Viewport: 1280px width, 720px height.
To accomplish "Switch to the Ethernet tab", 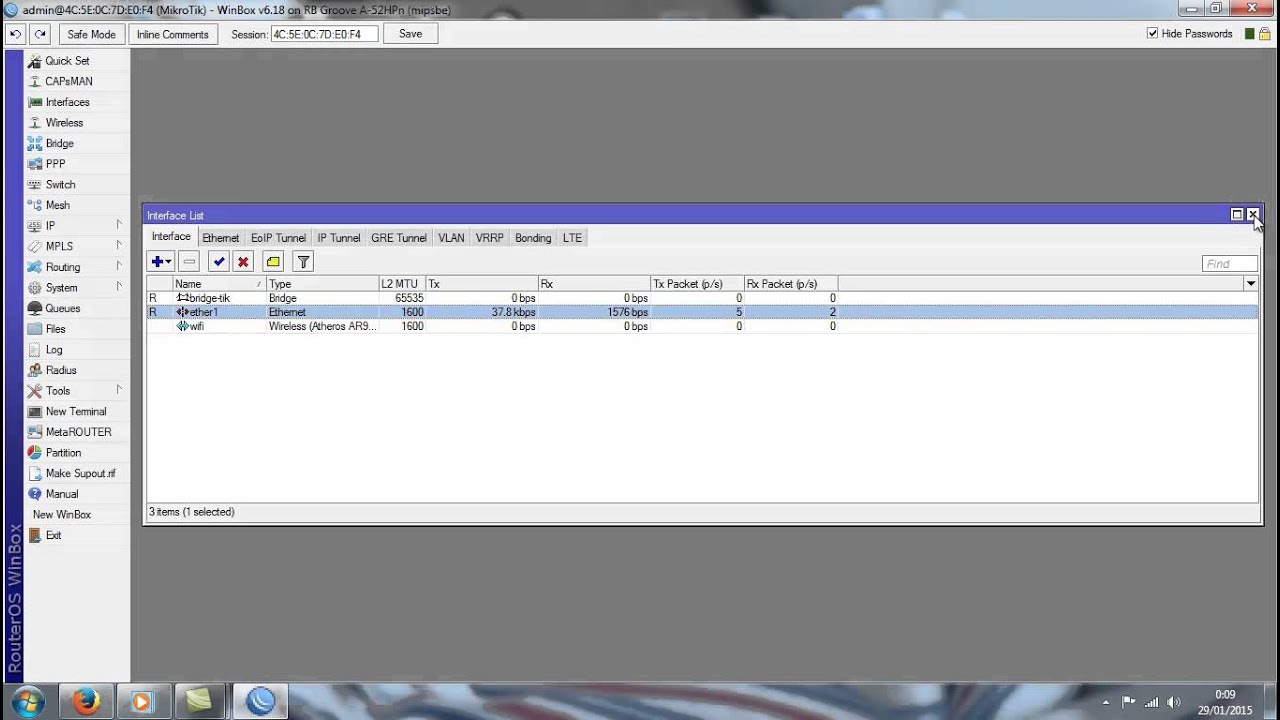I will pos(220,238).
